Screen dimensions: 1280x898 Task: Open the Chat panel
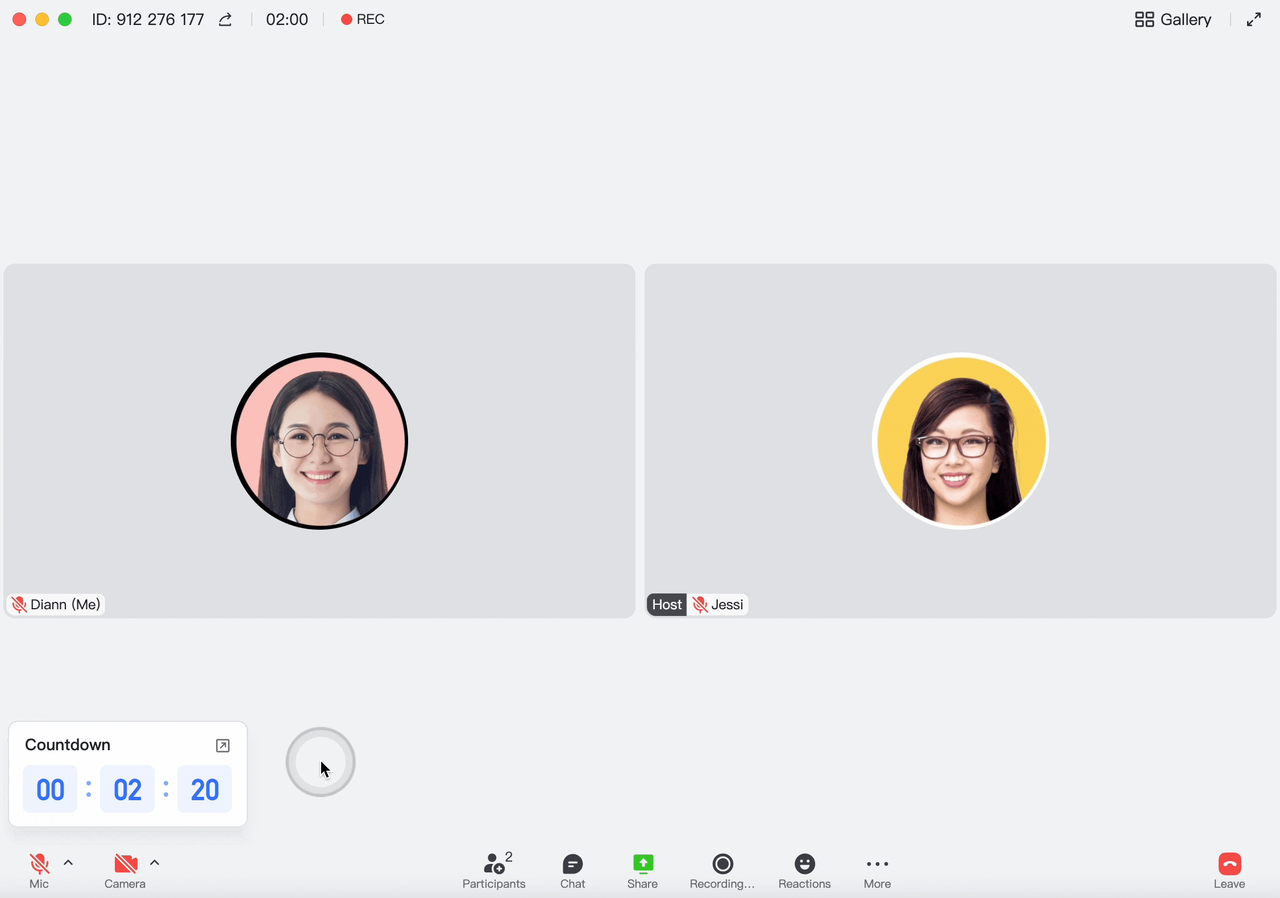(572, 869)
